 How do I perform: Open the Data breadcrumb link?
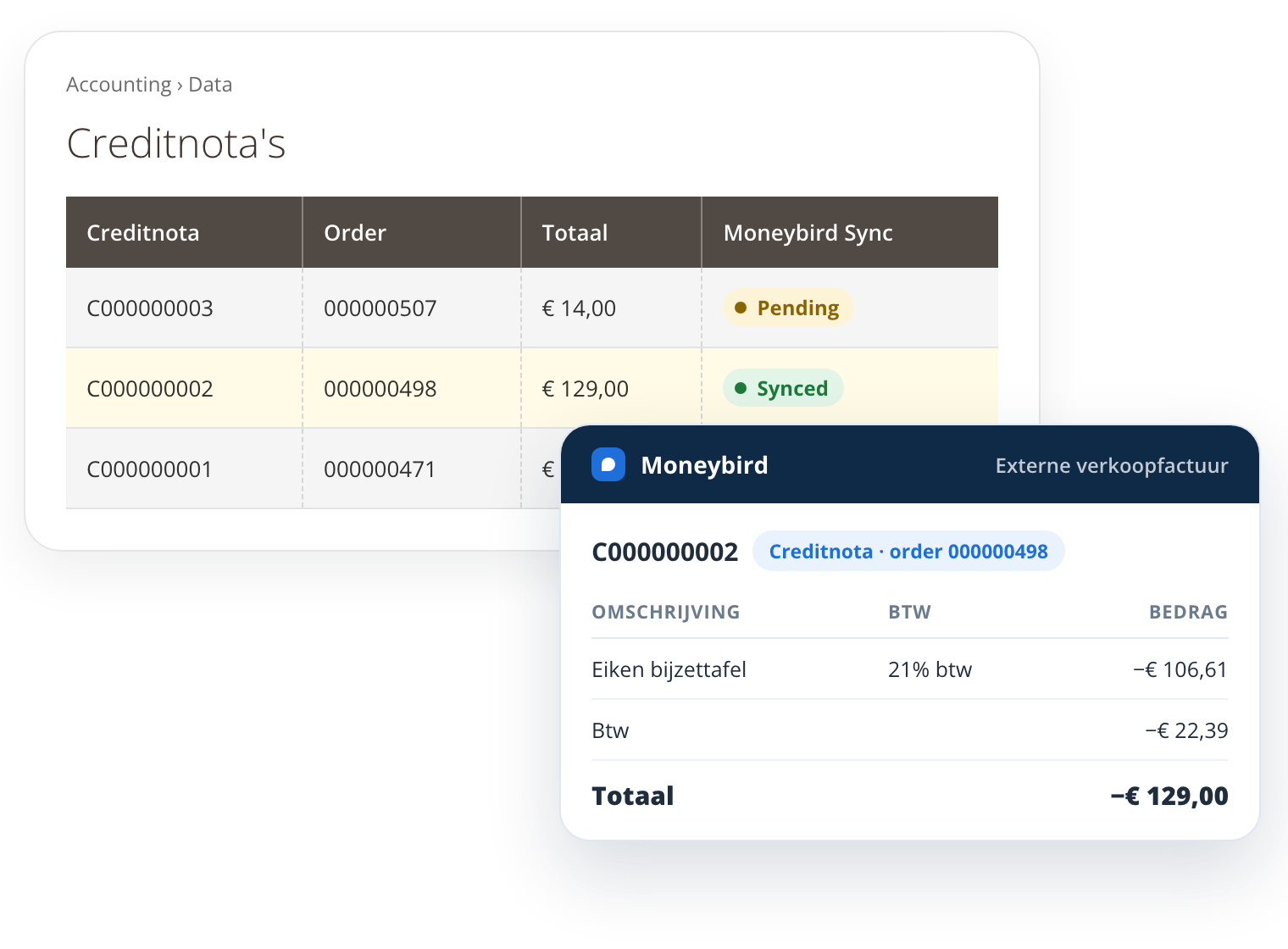tap(210, 85)
